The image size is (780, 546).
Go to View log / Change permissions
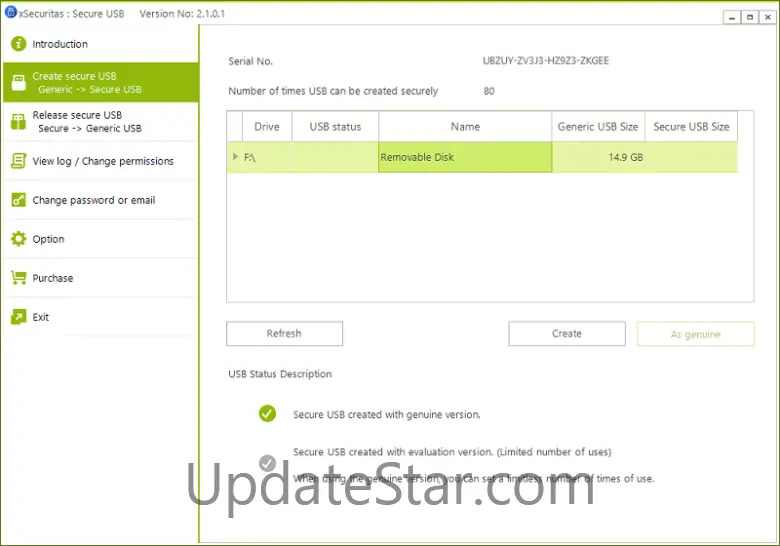(x=100, y=161)
